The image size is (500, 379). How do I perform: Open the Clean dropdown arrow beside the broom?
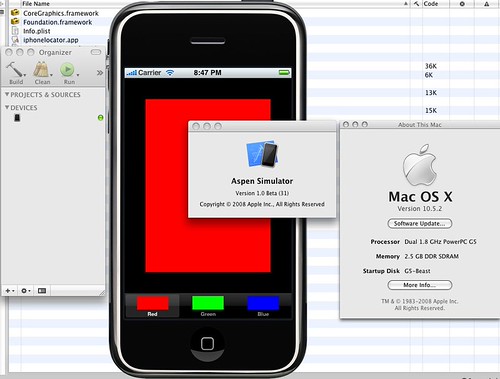(51, 75)
